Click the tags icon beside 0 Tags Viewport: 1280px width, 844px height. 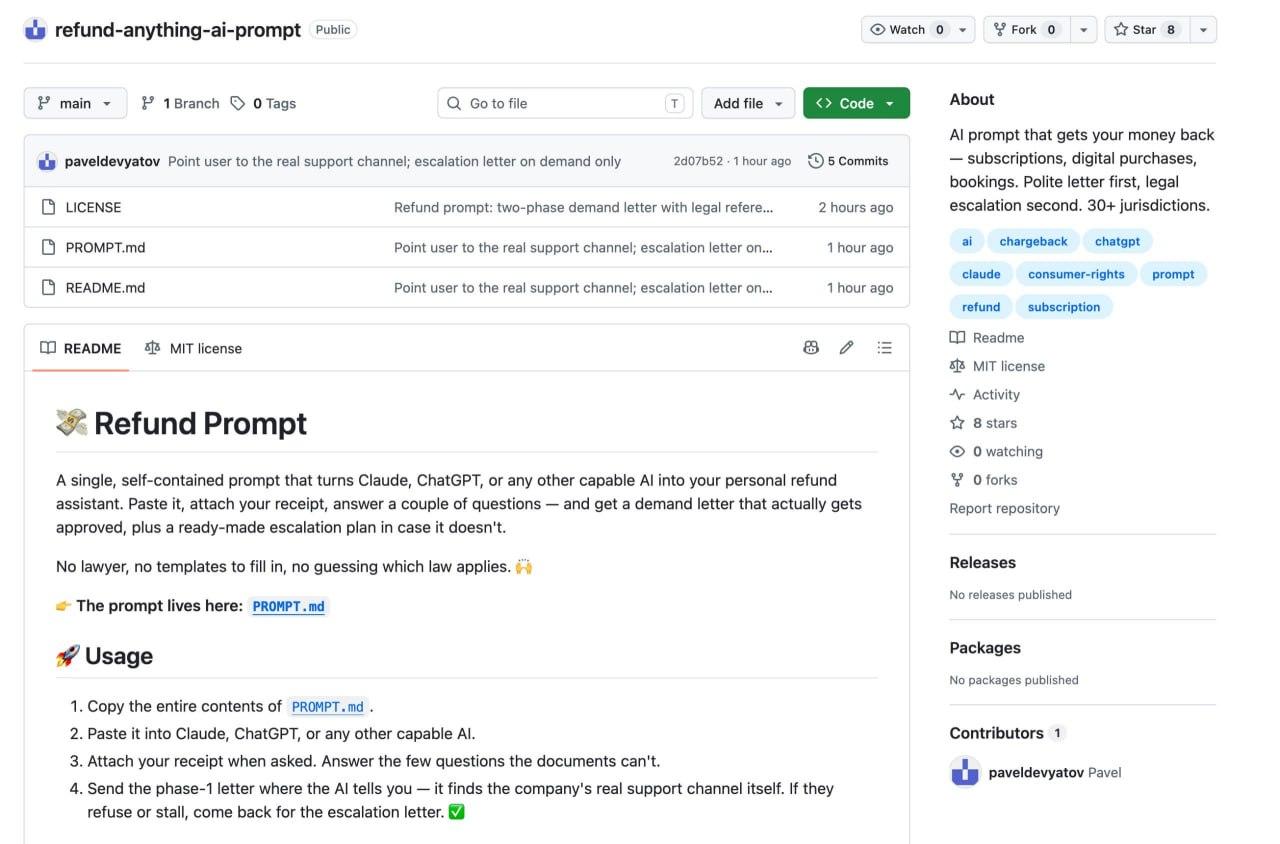(x=238, y=103)
